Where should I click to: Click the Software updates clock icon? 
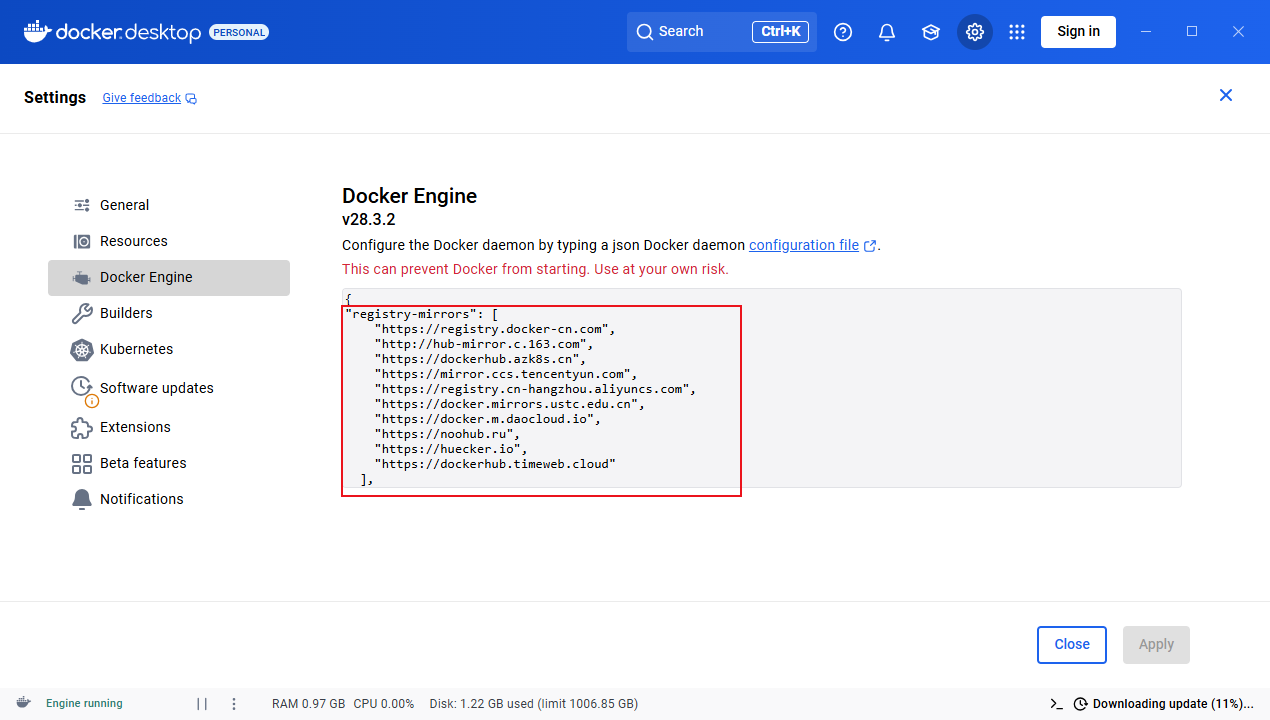[x=82, y=387]
